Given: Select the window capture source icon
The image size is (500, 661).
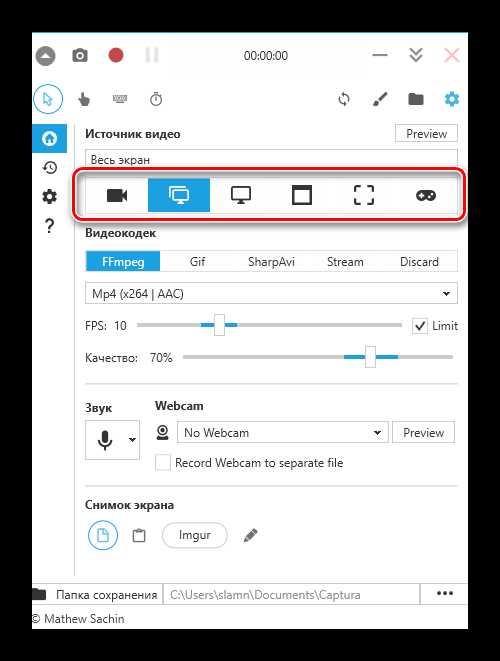Looking at the screenshot, I should pos(302,195).
